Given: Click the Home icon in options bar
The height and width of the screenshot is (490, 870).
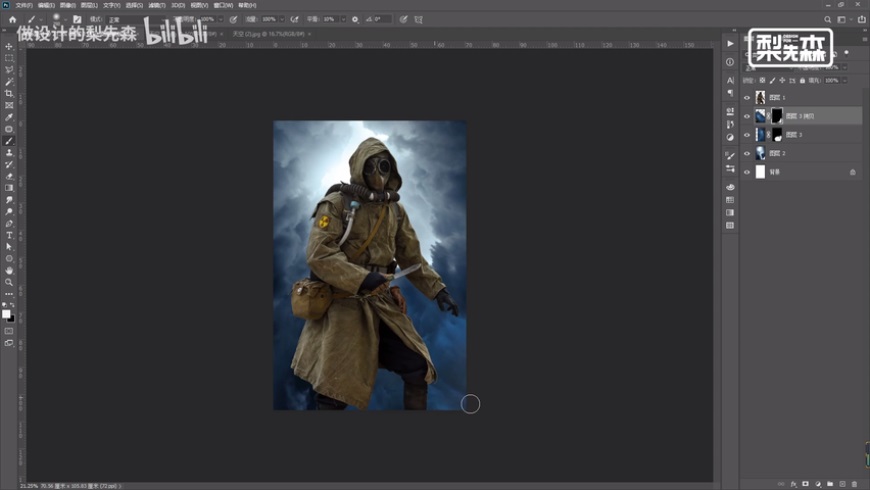Looking at the screenshot, I should point(13,19).
